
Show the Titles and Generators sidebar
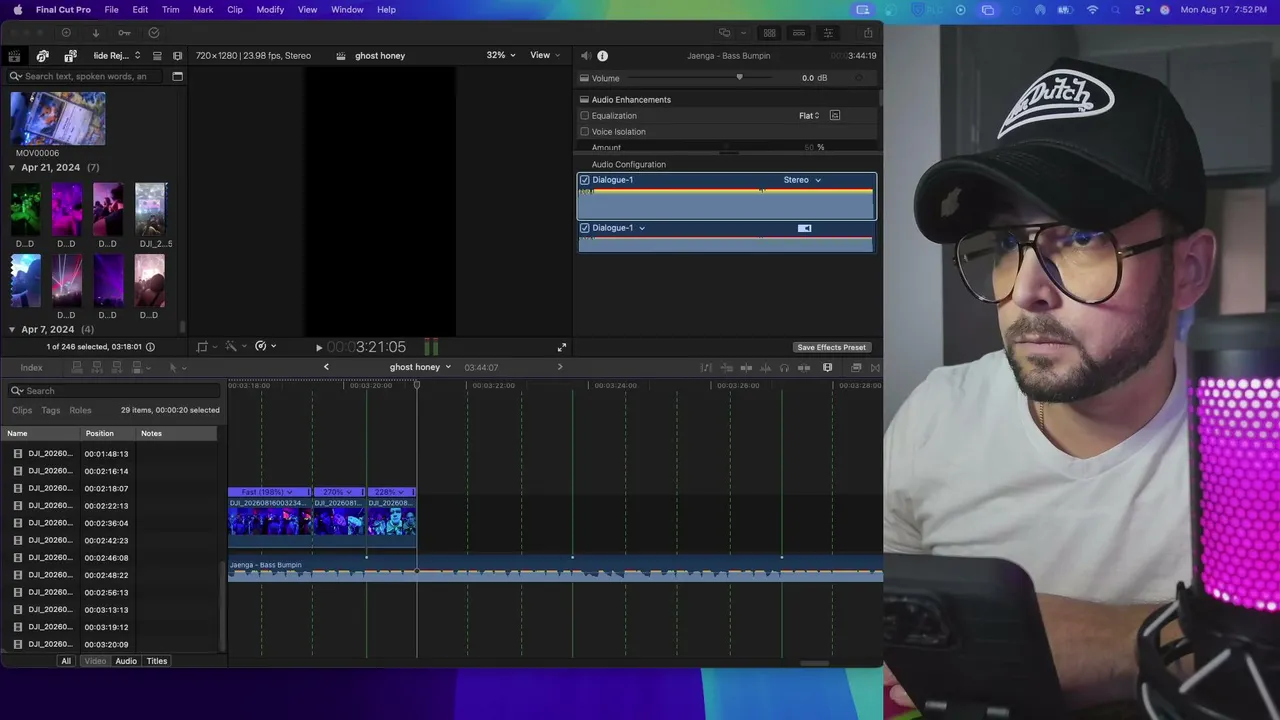pos(70,56)
